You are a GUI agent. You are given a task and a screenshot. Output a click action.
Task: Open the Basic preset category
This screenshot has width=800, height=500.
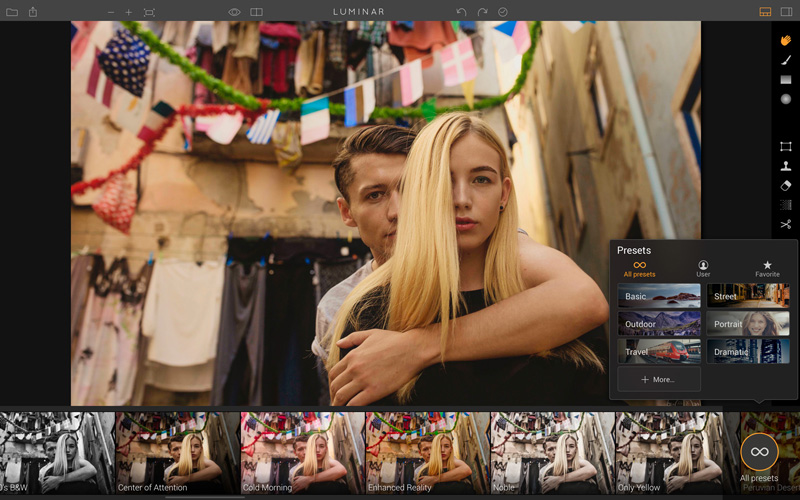[x=659, y=296]
